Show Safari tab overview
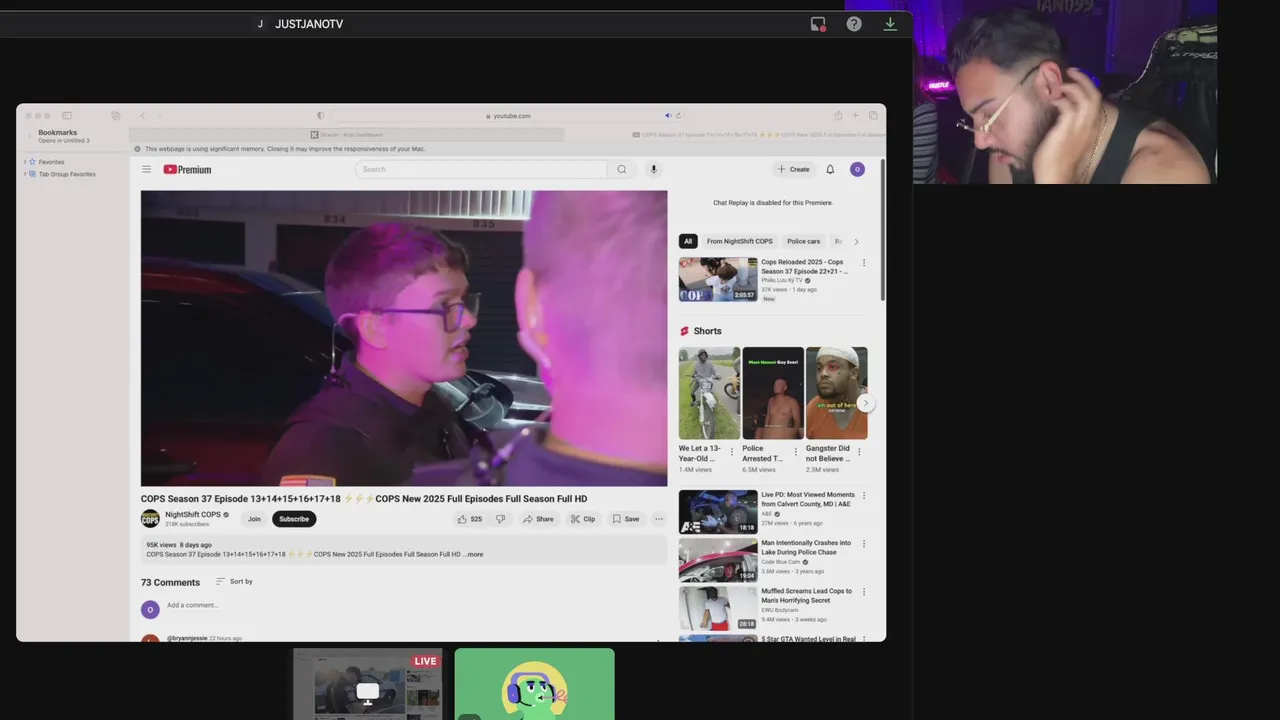Viewport: 1280px width, 720px height. coord(873,116)
